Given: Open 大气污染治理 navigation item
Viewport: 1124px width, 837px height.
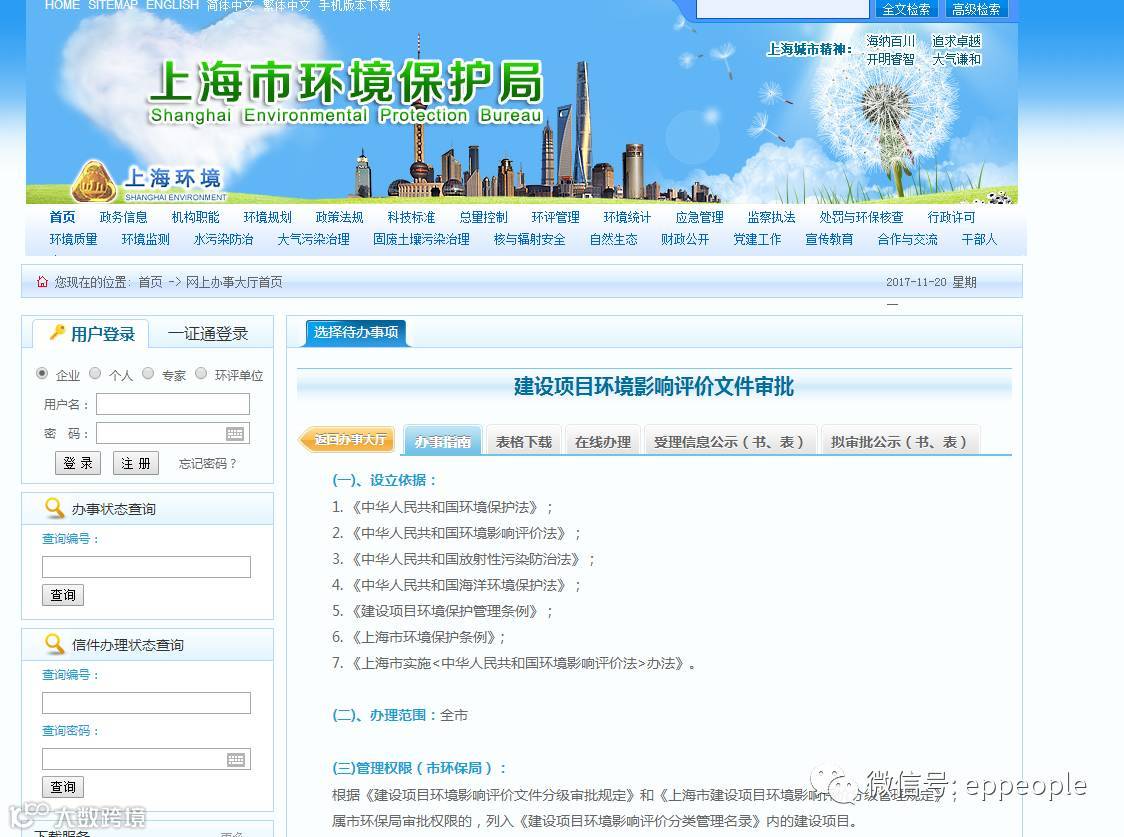Looking at the screenshot, I should [313, 239].
